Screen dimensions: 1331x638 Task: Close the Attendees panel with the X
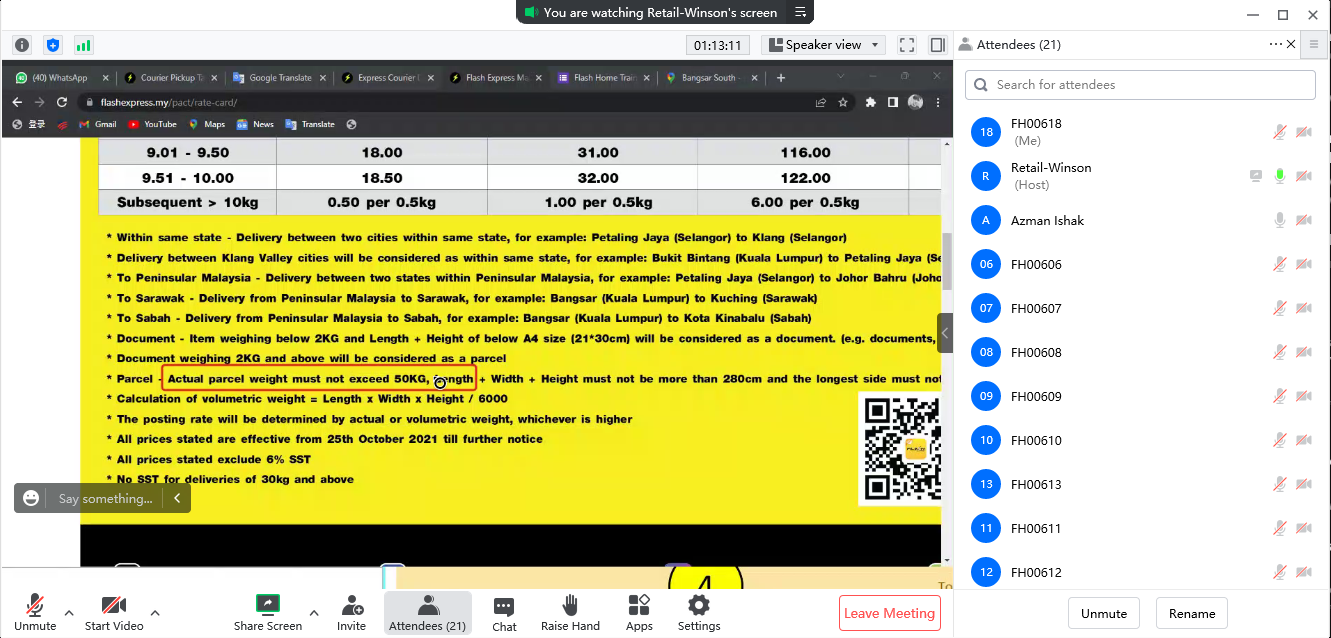click(1291, 44)
